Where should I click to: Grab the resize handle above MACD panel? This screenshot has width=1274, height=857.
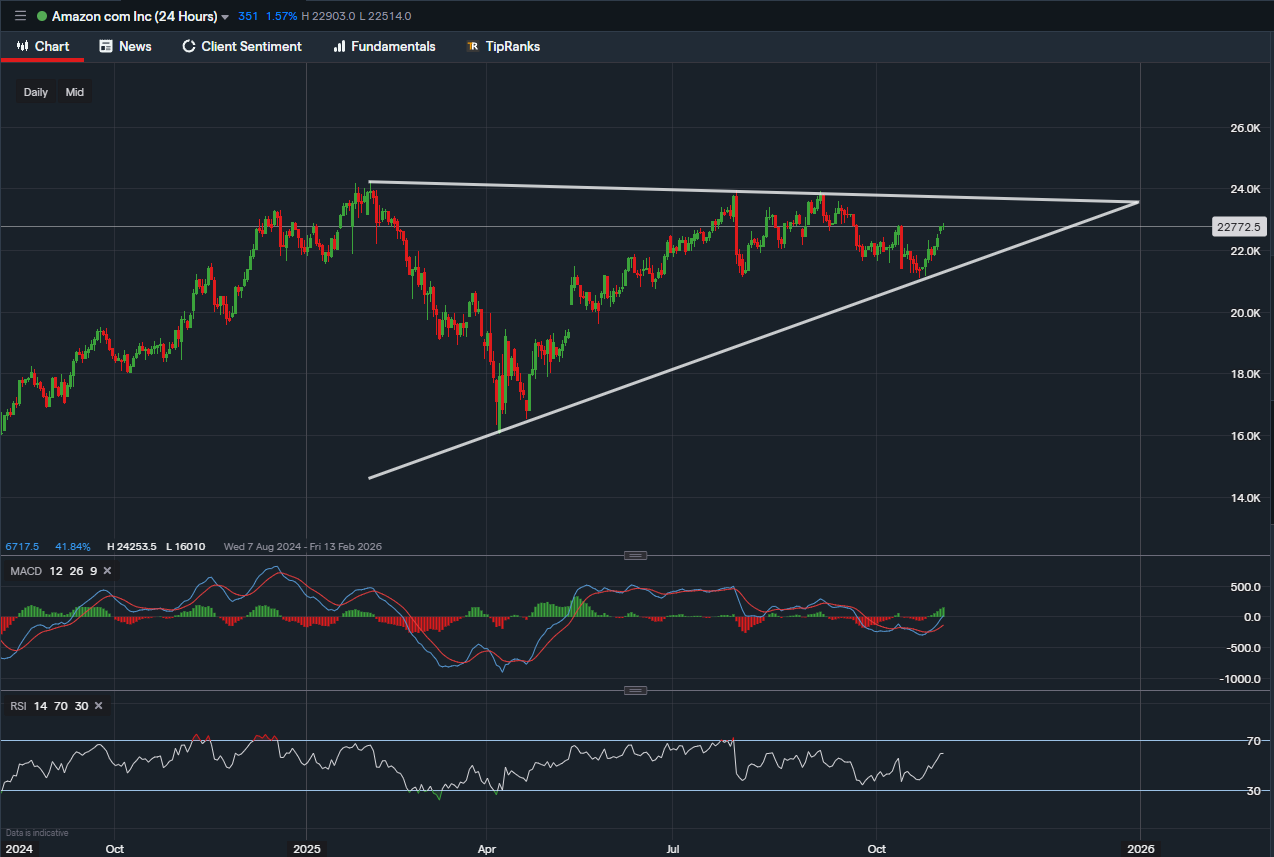tap(635, 555)
